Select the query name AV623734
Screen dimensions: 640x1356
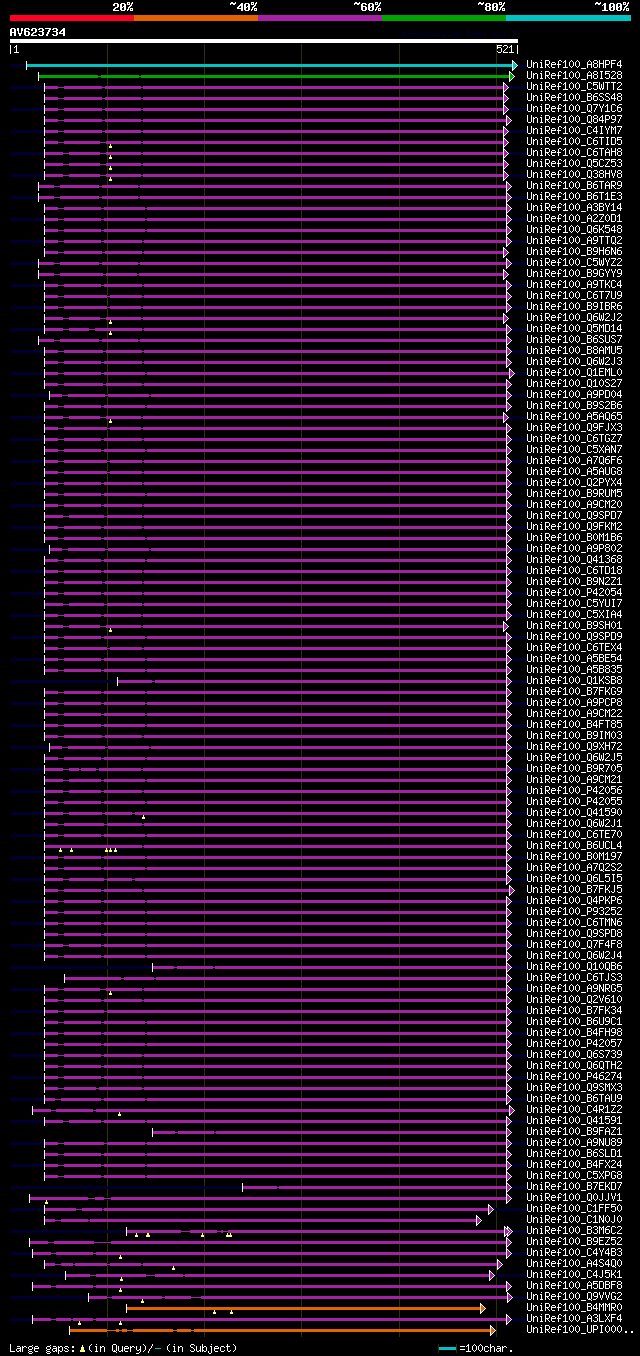(x=38, y=32)
